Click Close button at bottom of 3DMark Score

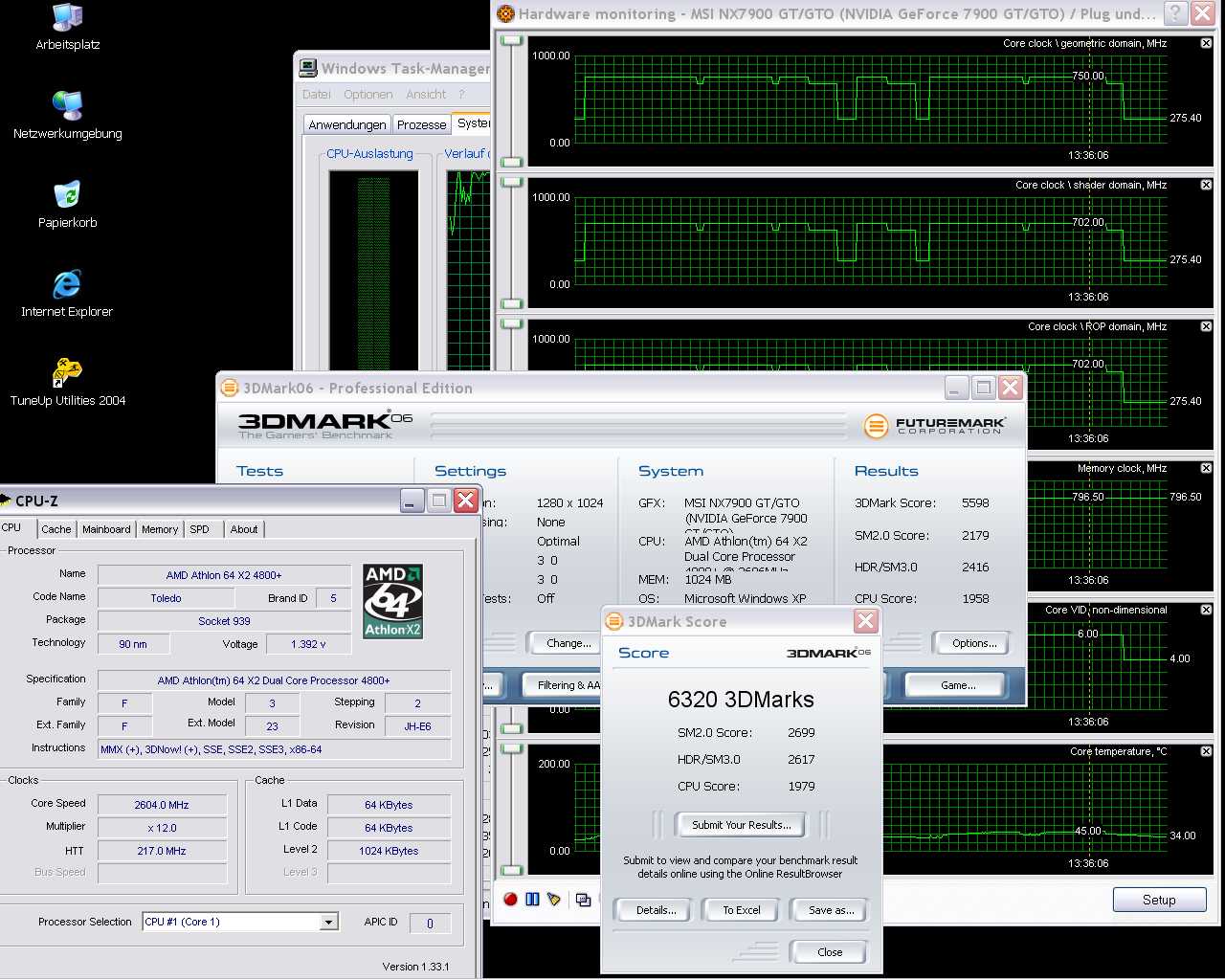click(830, 952)
